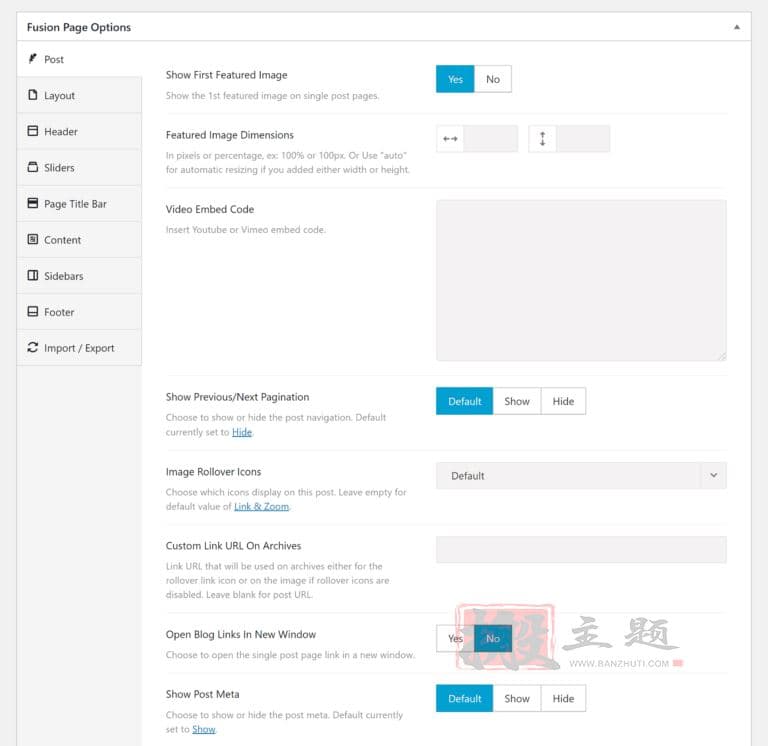This screenshot has height=746, width=768.
Task: Select Show for Show Post Meta
Action: click(517, 698)
